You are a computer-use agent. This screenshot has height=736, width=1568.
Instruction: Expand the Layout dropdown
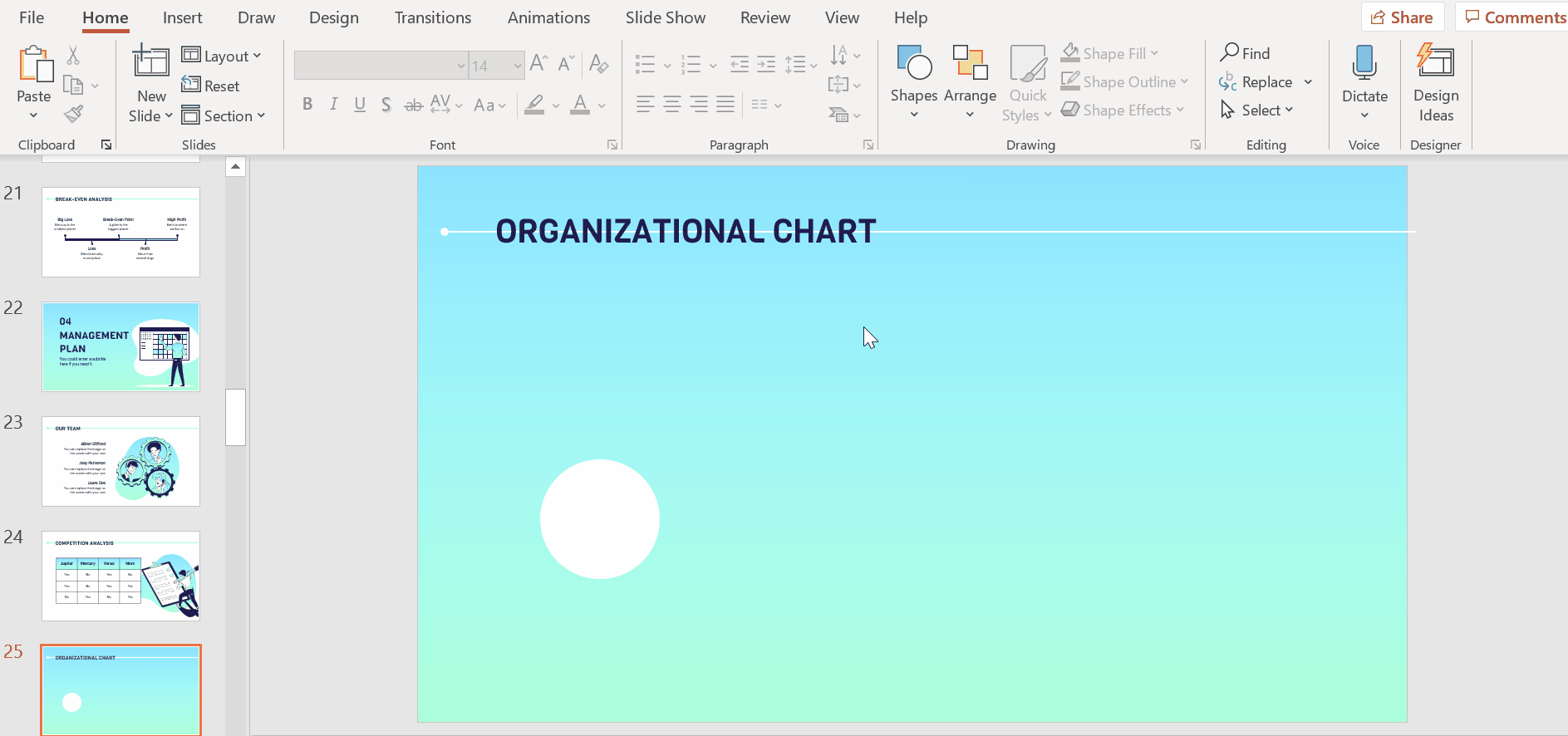pos(222,56)
